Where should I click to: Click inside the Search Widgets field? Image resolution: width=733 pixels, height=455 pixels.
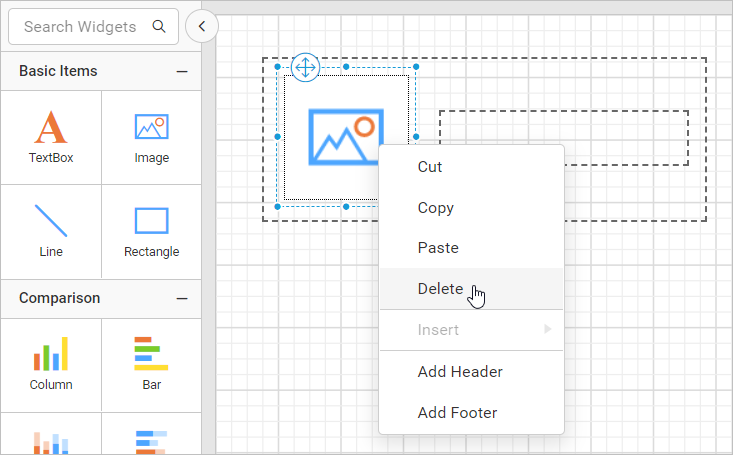click(x=80, y=27)
